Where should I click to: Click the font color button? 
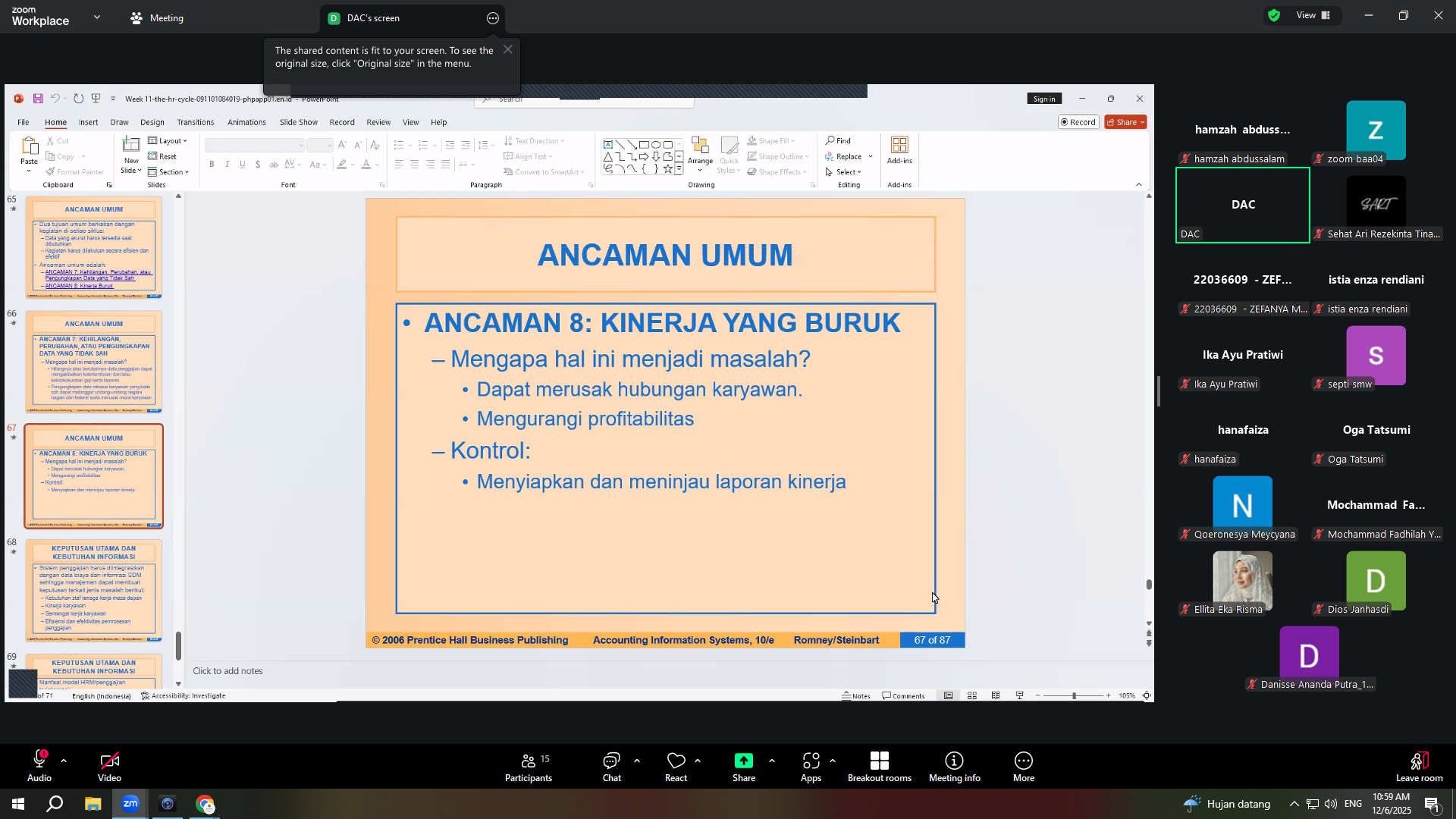coord(366,165)
